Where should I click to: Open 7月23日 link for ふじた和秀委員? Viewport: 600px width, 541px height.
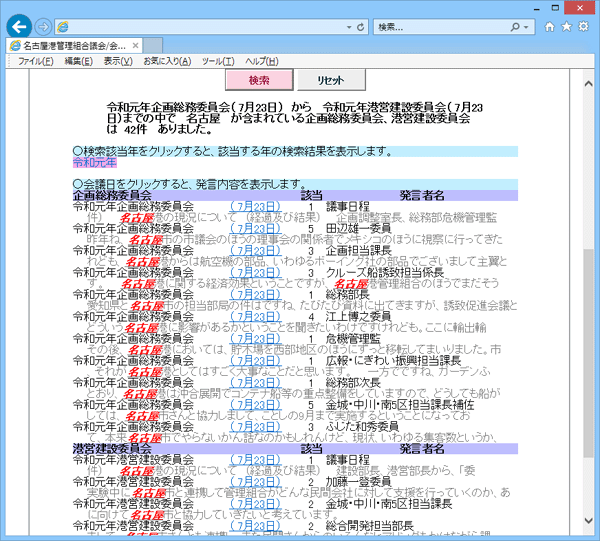pyautogui.click(x=256, y=427)
